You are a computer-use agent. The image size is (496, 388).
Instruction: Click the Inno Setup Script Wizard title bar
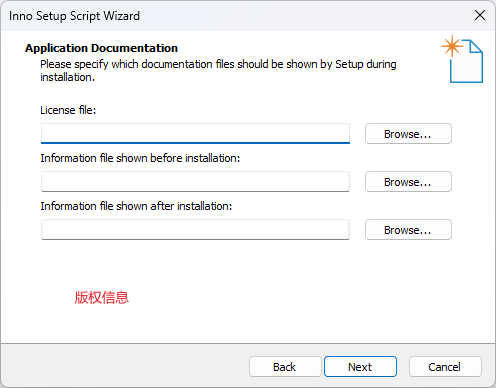[x=233, y=16]
